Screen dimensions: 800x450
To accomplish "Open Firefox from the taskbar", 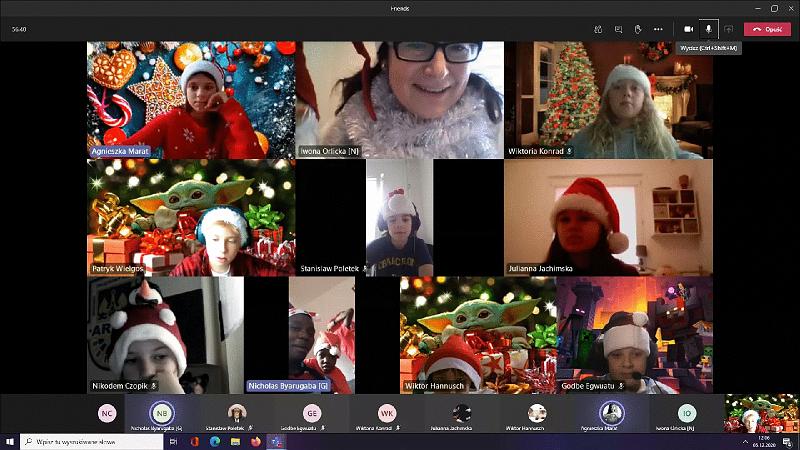I will (x=256, y=440).
